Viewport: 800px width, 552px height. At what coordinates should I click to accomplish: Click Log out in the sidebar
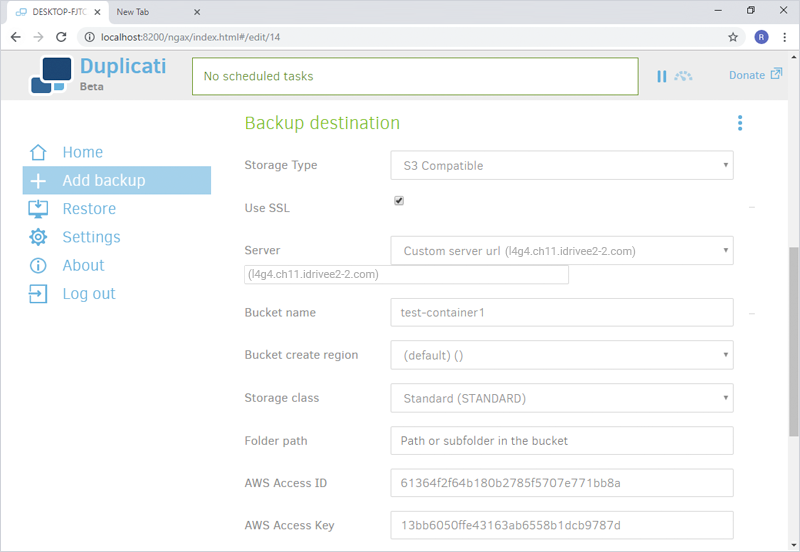(89, 294)
